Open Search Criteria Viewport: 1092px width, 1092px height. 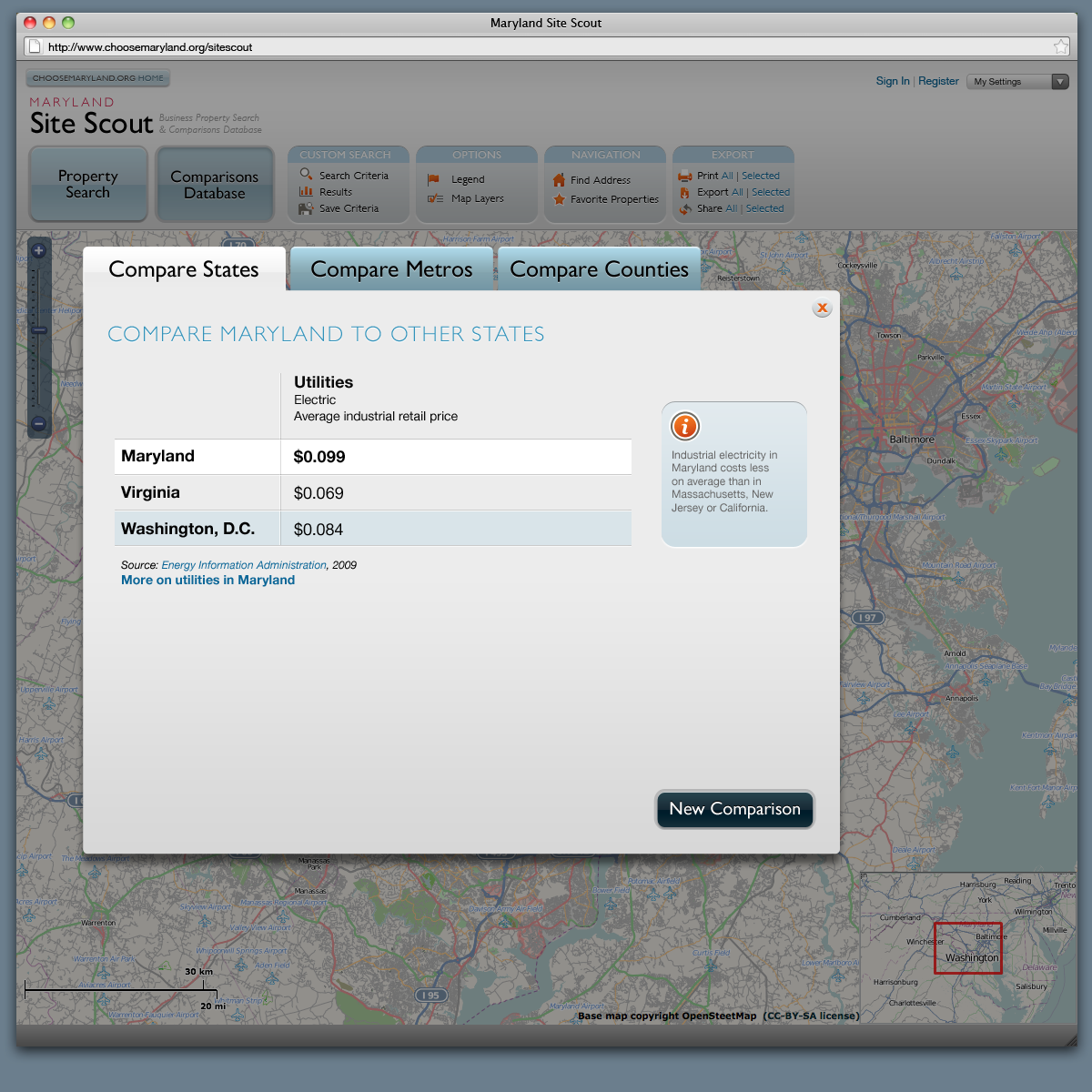tap(354, 176)
